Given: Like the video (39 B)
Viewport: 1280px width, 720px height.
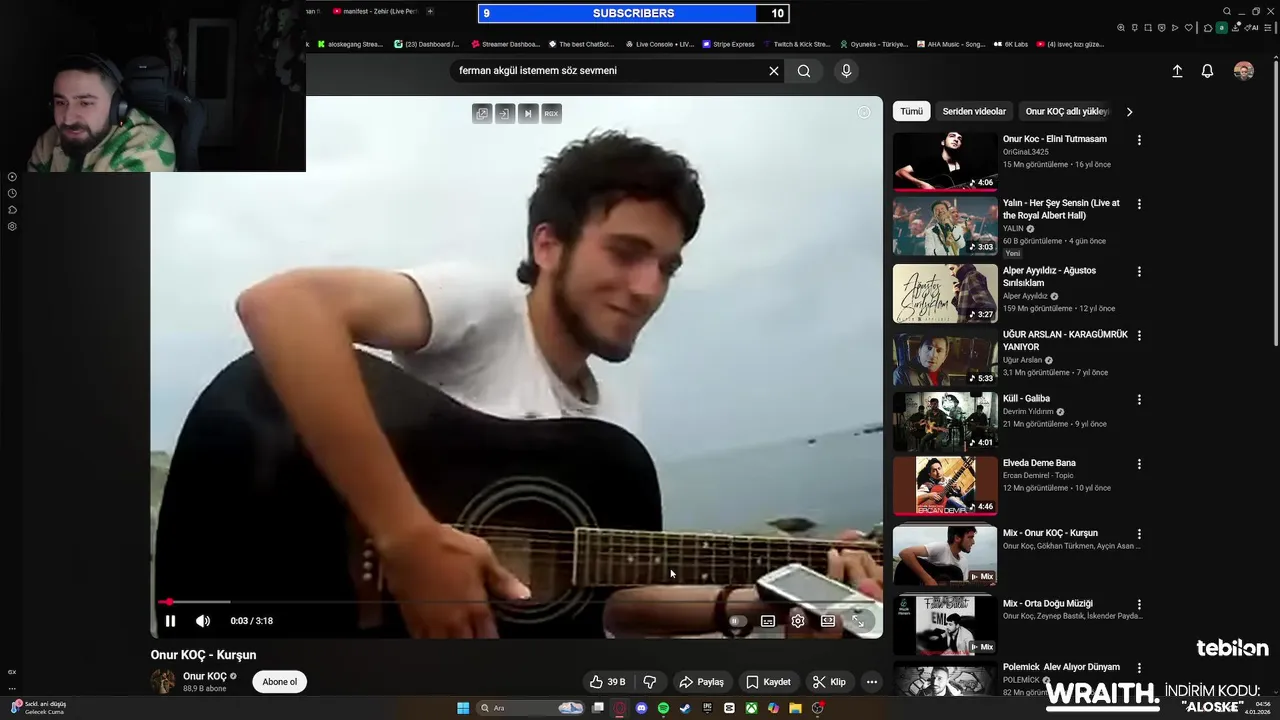Looking at the screenshot, I should click(608, 682).
